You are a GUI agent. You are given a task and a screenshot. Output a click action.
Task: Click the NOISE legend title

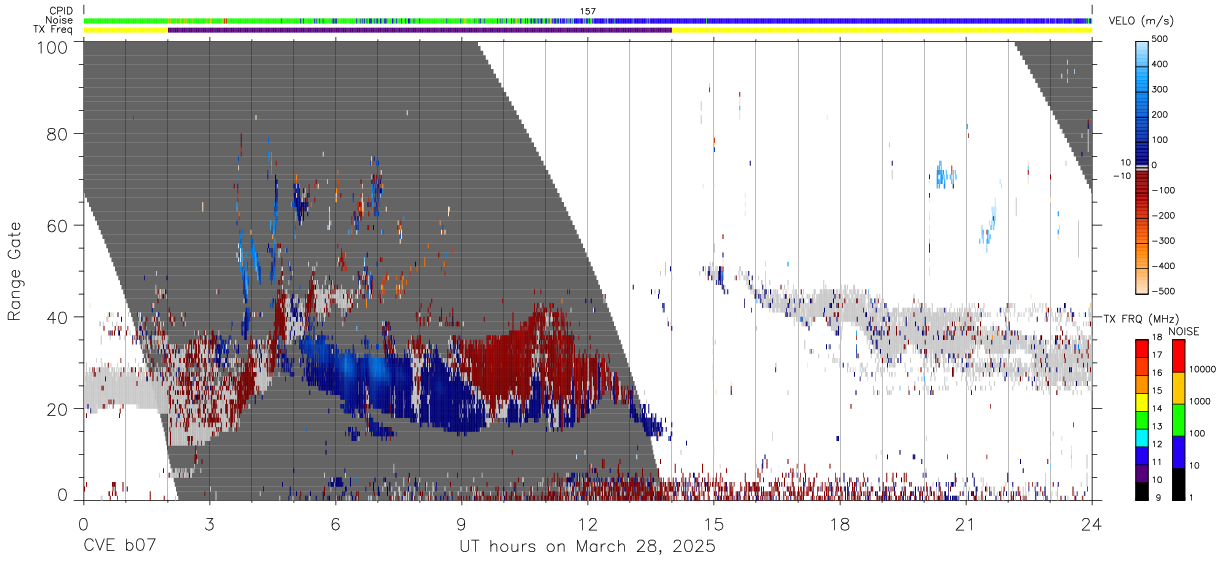click(x=1185, y=331)
